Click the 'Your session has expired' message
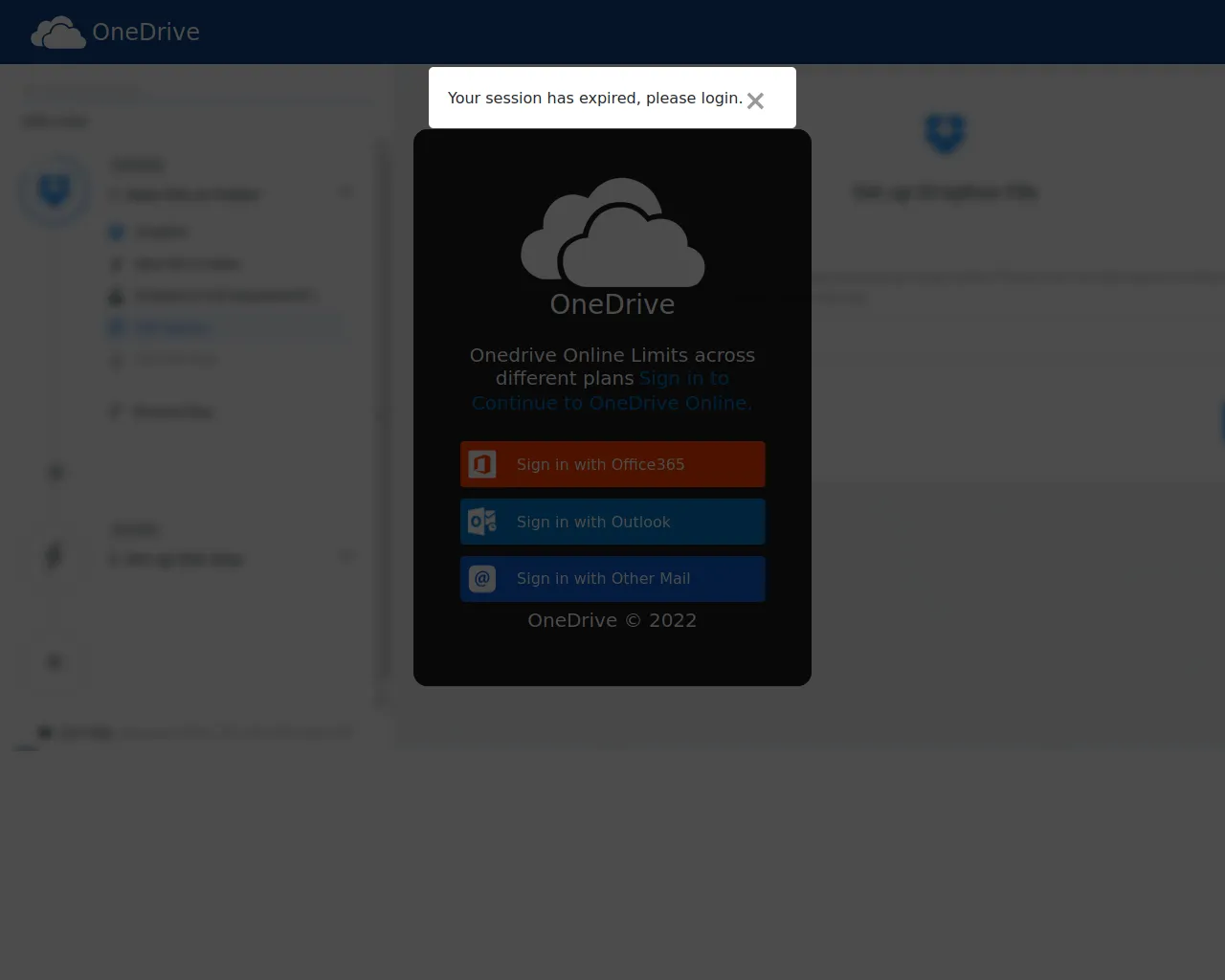Screen dimensions: 1225x980 pyautogui.click(x=594, y=99)
